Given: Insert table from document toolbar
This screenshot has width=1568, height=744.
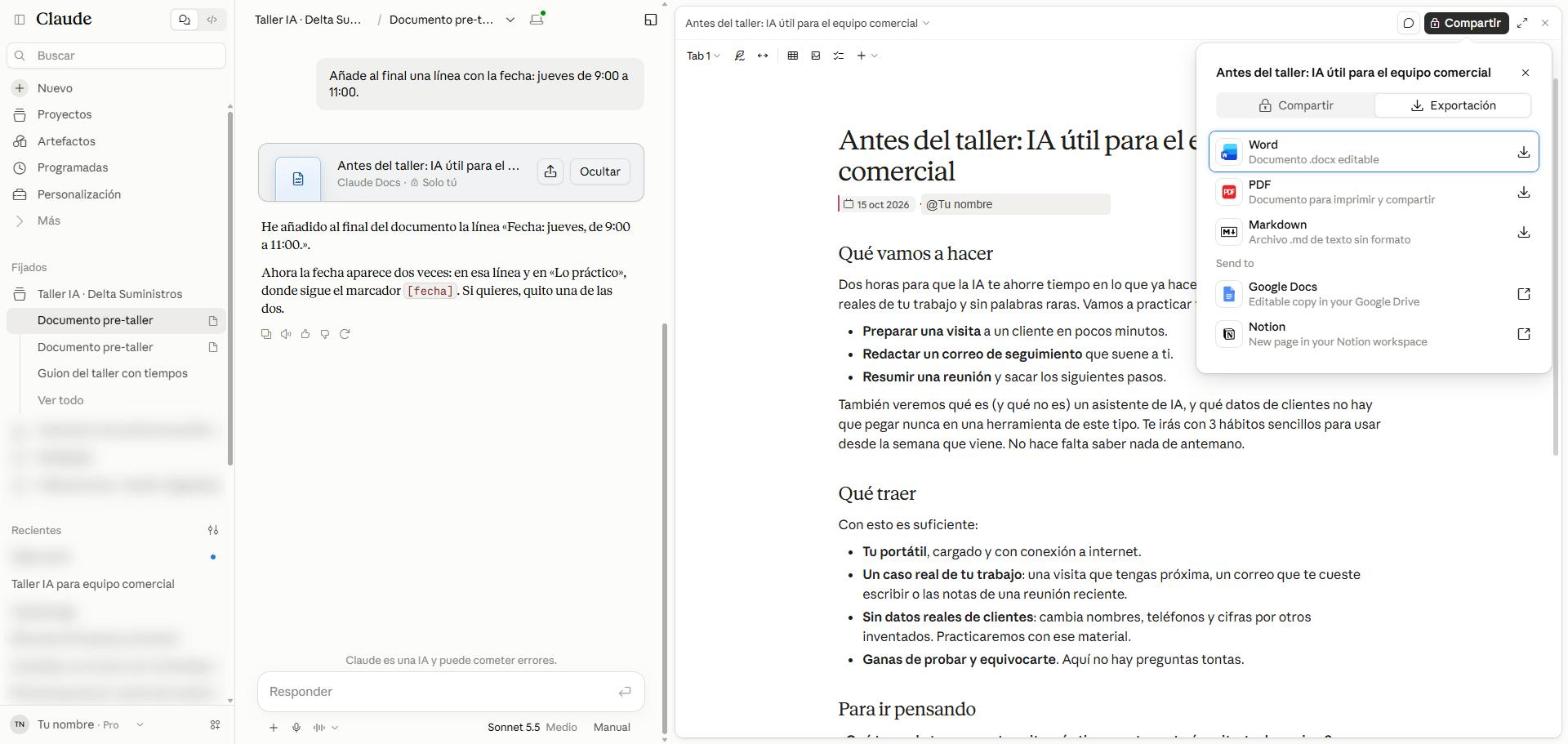Looking at the screenshot, I should (792, 56).
